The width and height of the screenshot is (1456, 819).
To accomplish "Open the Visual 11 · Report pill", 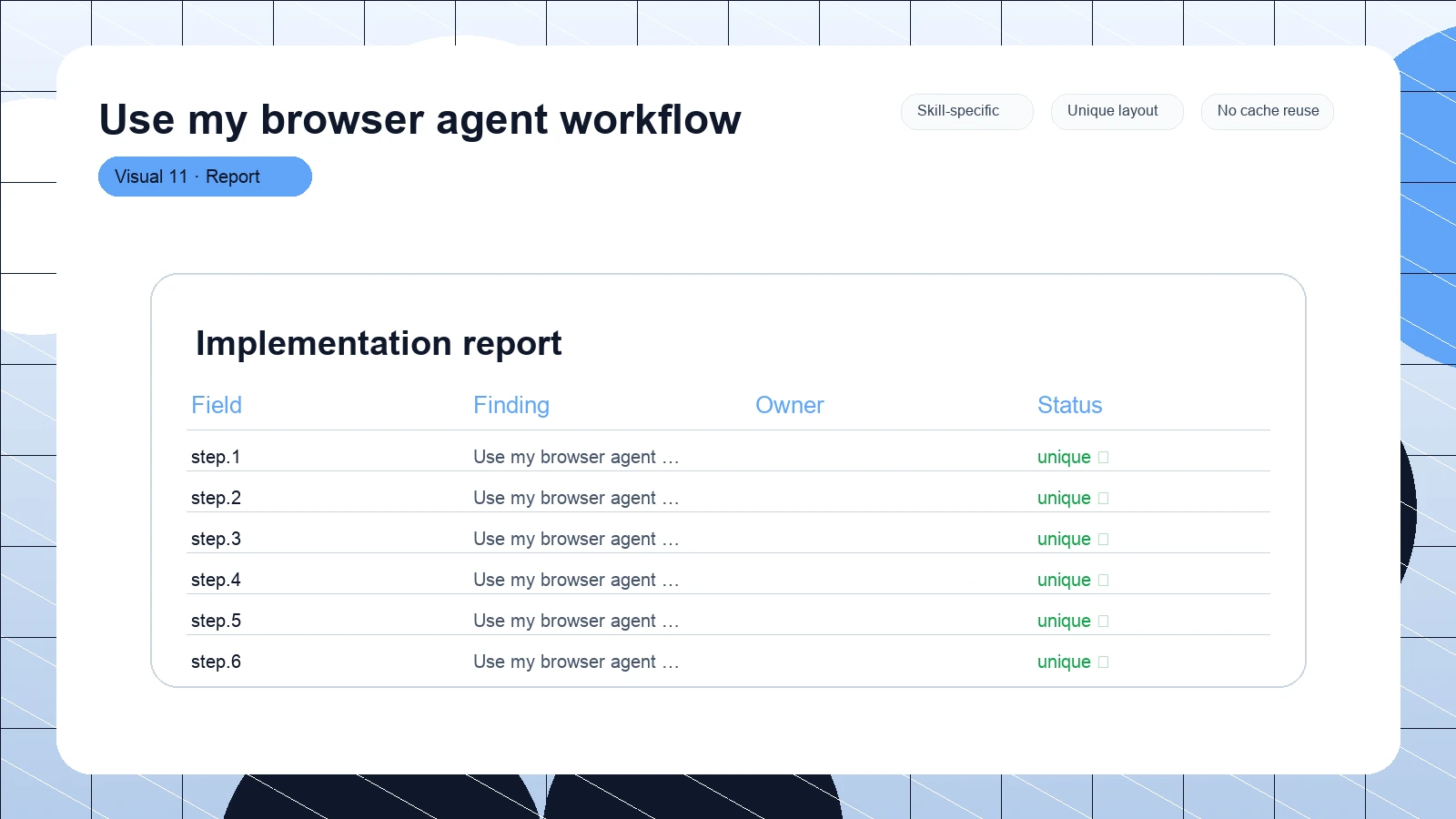I will coord(205,177).
